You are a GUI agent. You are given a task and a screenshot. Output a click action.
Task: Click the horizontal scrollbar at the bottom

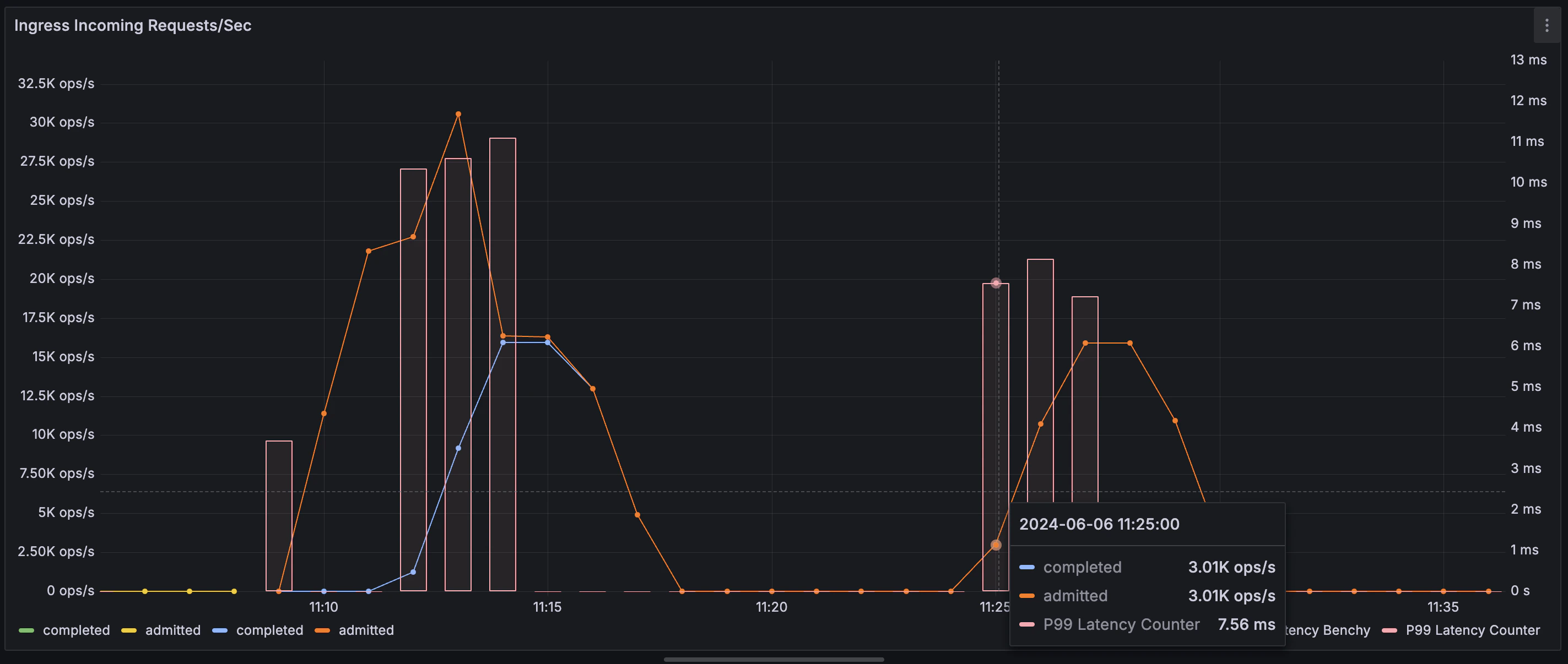tap(773, 659)
